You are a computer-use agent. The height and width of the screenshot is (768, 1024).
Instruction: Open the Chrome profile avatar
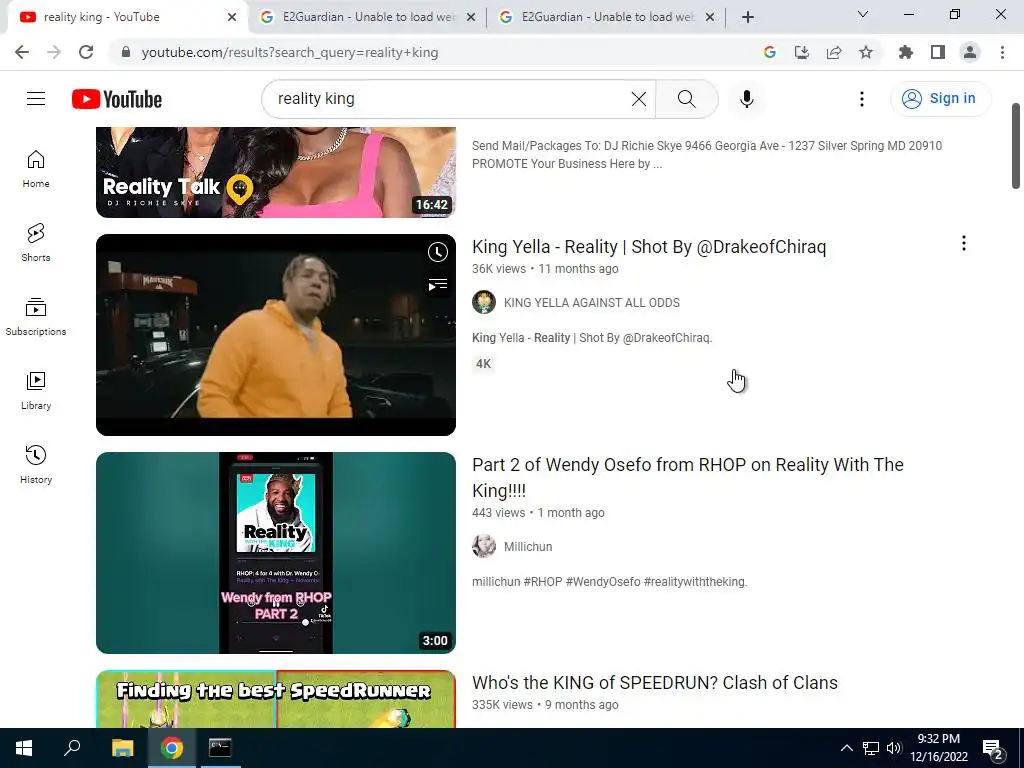[x=970, y=52]
